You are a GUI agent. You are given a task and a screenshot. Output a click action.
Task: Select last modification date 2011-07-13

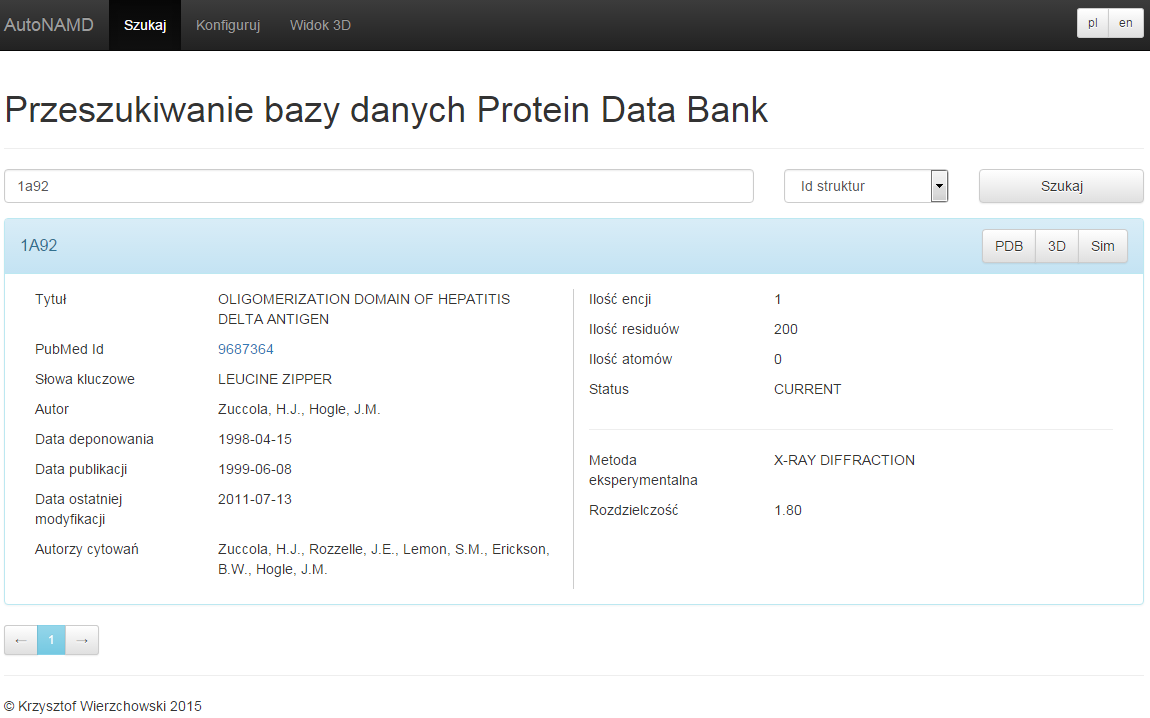pos(254,499)
